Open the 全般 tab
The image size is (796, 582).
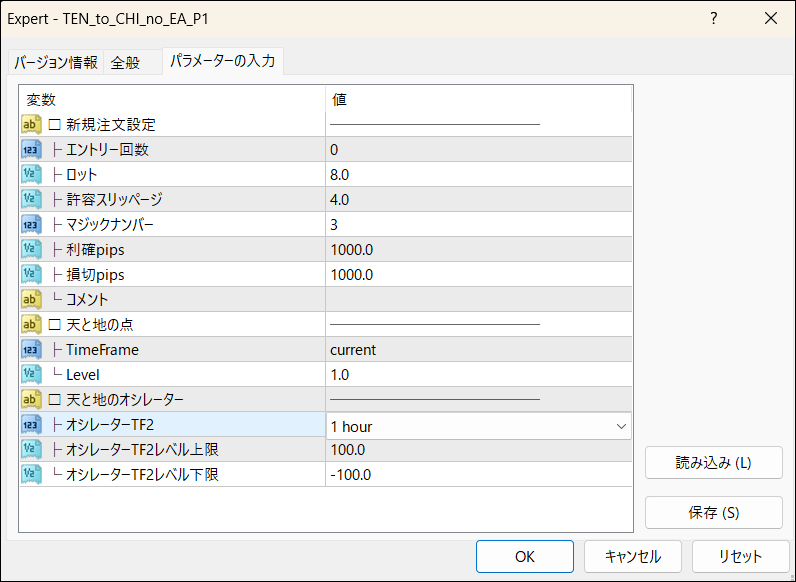[125, 63]
